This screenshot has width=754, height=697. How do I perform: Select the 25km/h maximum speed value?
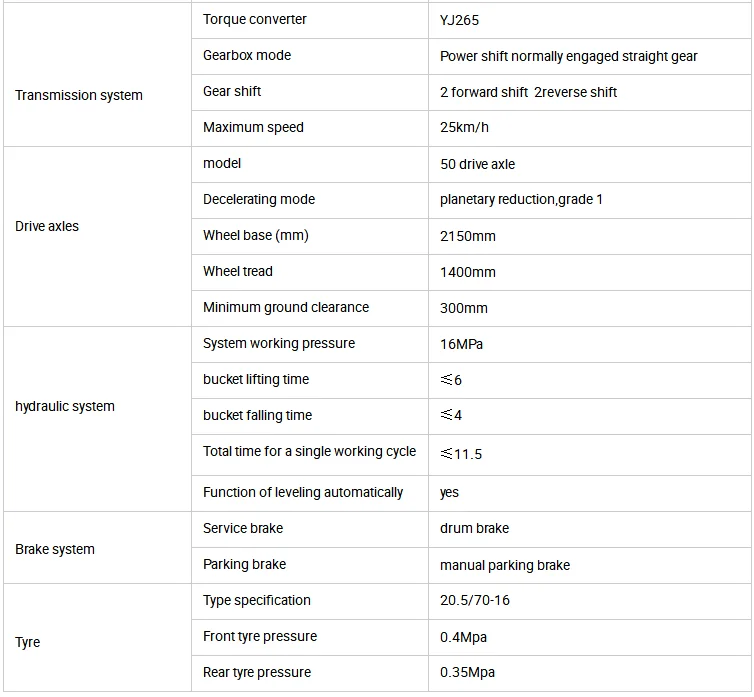[464, 128]
